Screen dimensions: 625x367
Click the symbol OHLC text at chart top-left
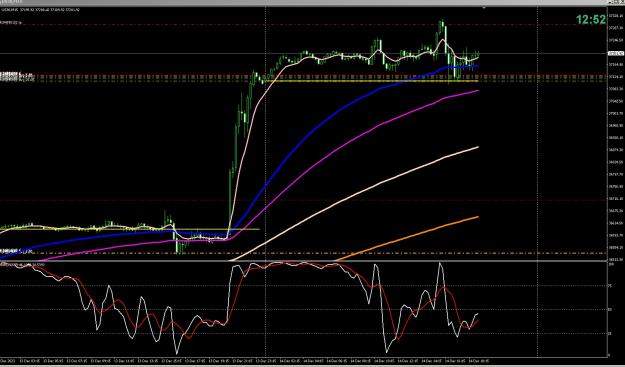click(40, 10)
